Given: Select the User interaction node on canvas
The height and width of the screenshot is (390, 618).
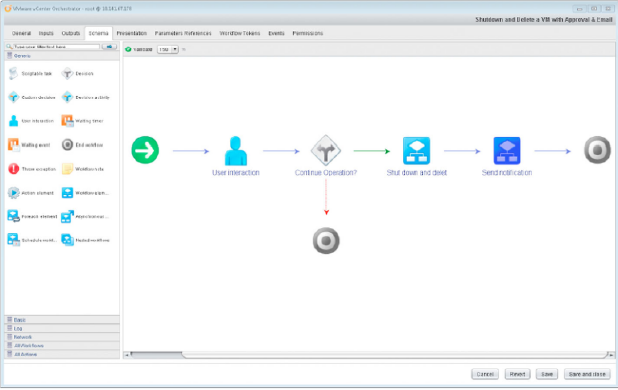Looking at the screenshot, I should [x=236, y=151].
